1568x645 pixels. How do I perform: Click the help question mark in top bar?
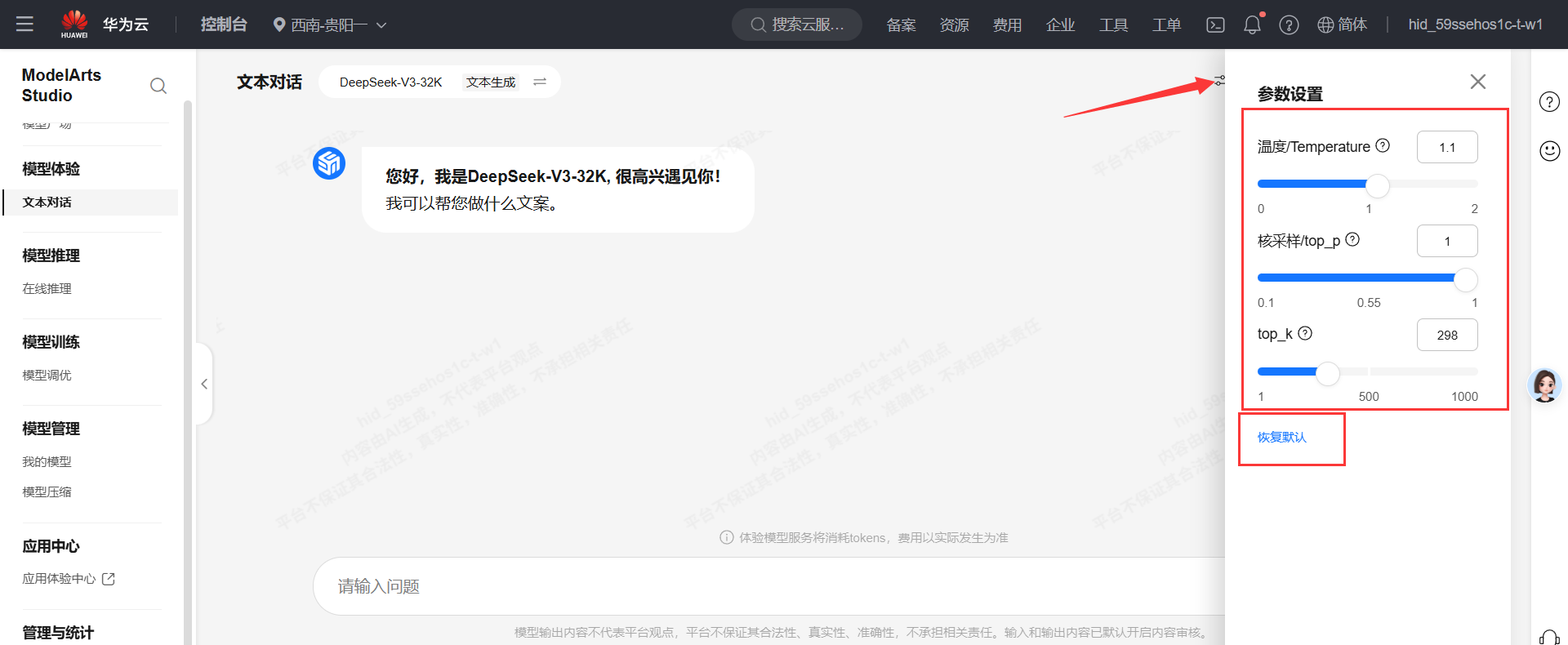1289,25
